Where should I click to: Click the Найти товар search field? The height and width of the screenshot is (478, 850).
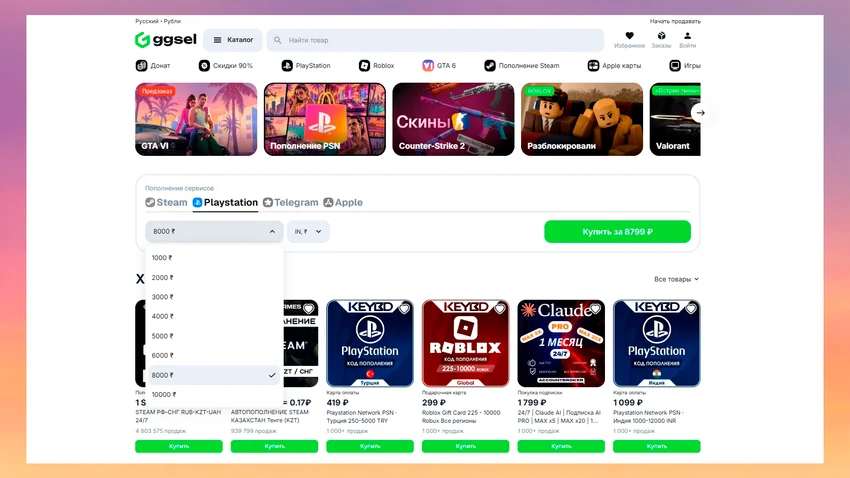click(435, 40)
